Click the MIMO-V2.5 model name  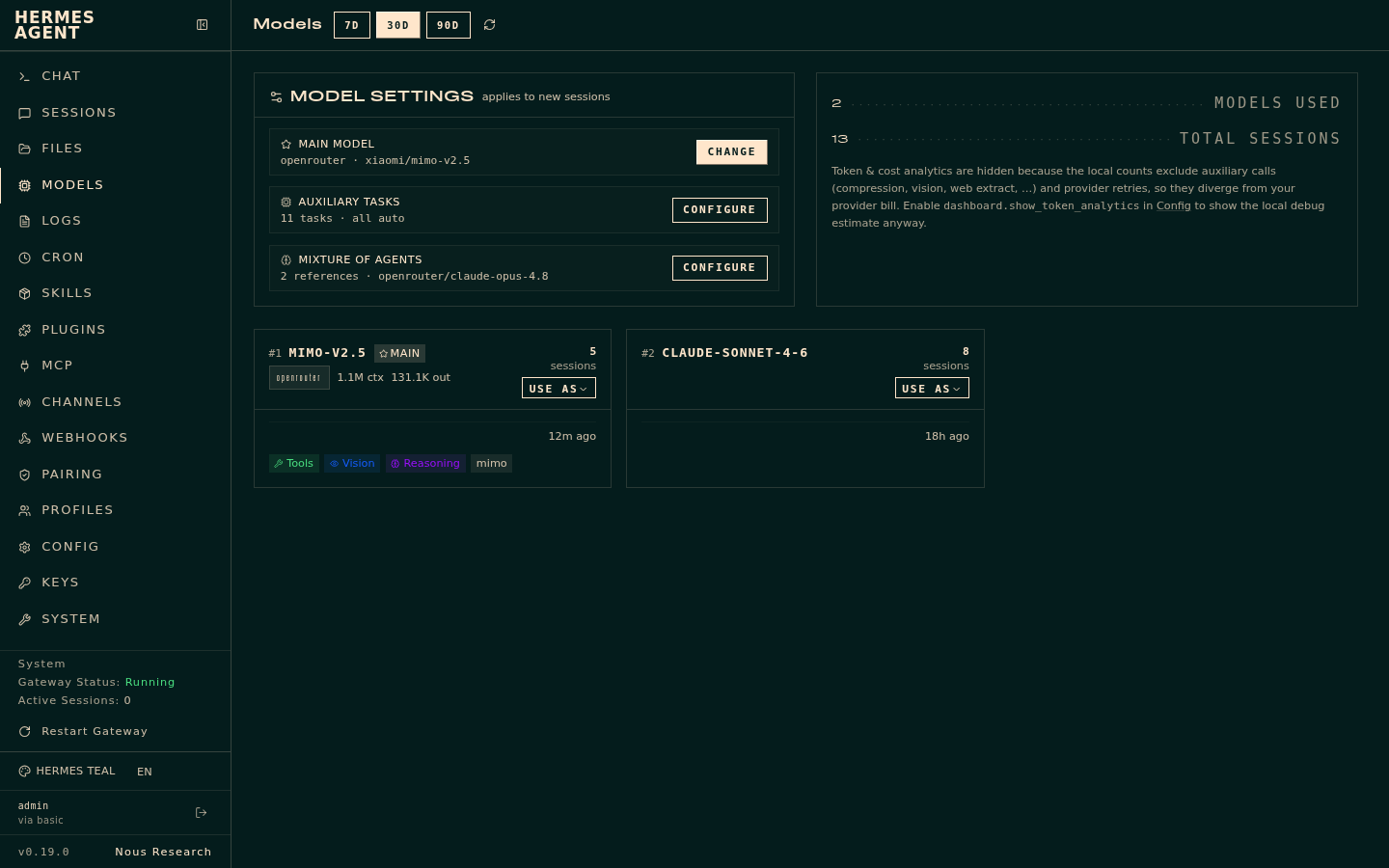tap(327, 353)
